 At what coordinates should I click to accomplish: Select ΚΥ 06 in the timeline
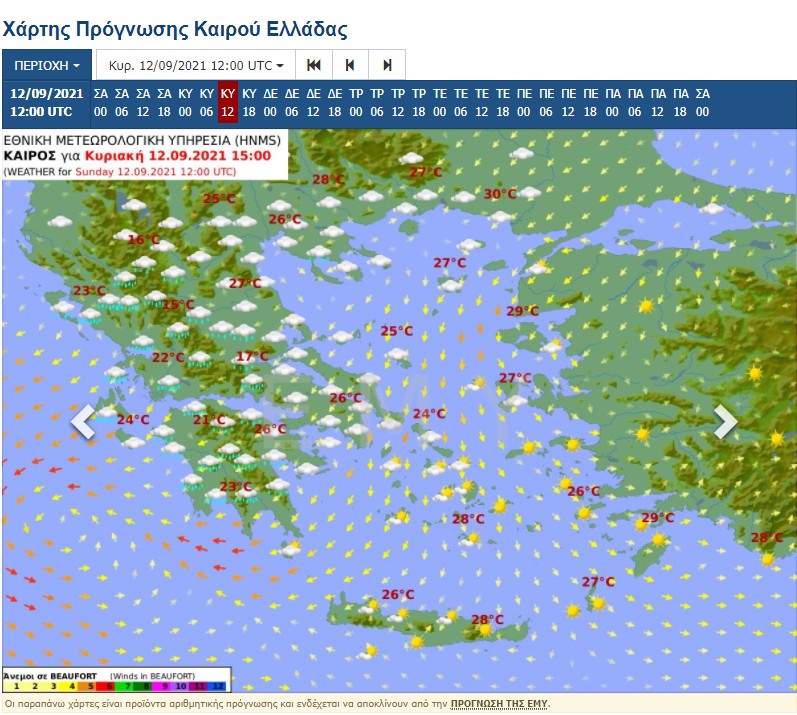(206, 102)
